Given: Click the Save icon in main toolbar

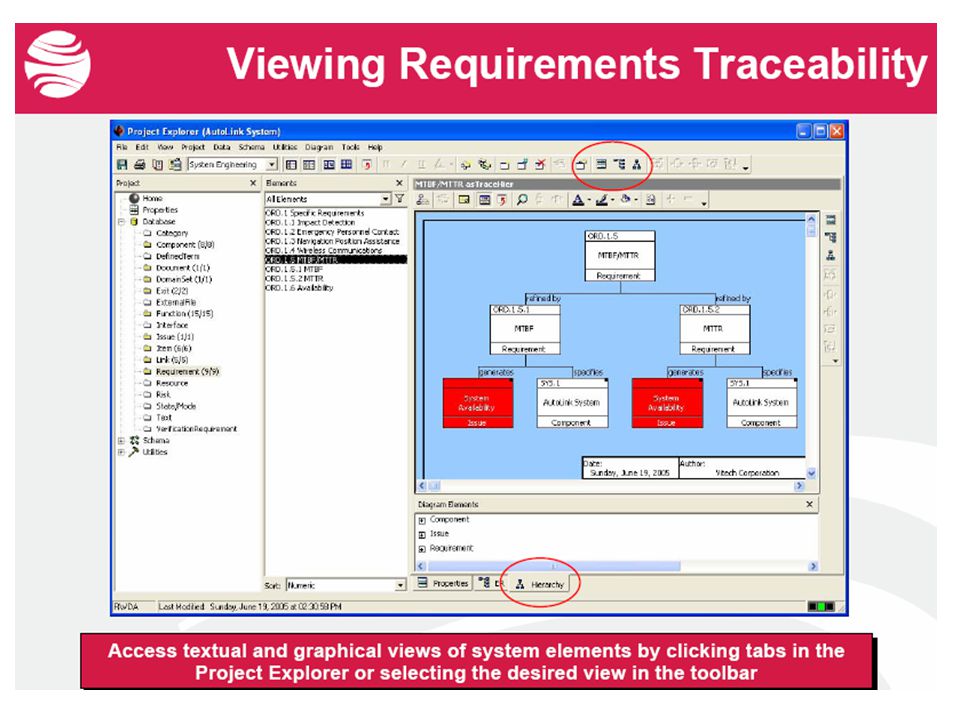Looking at the screenshot, I should (x=122, y=165).
